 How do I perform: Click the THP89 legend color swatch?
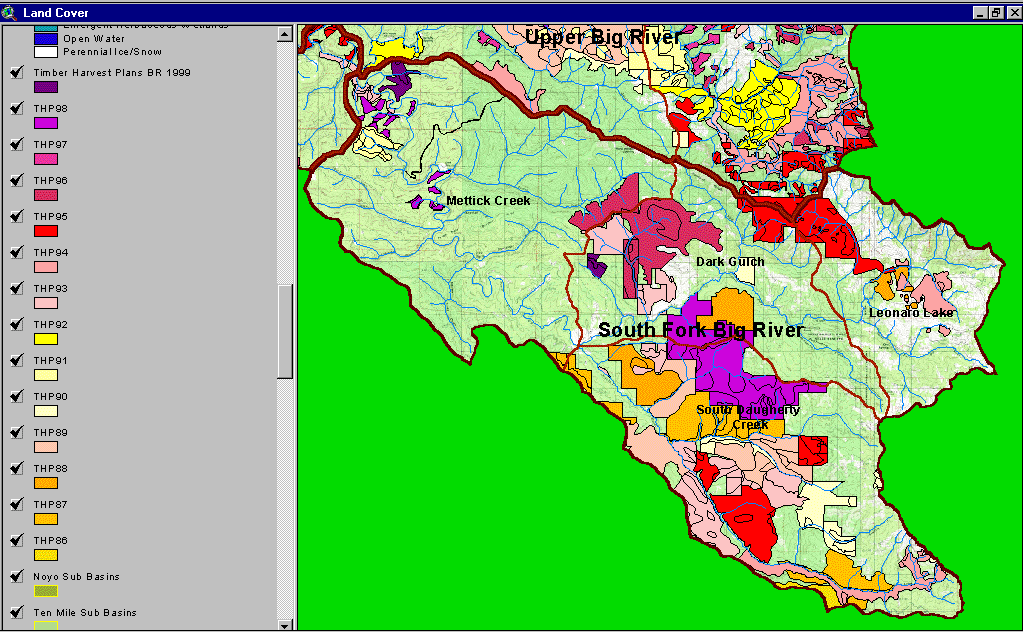point(46,447)
